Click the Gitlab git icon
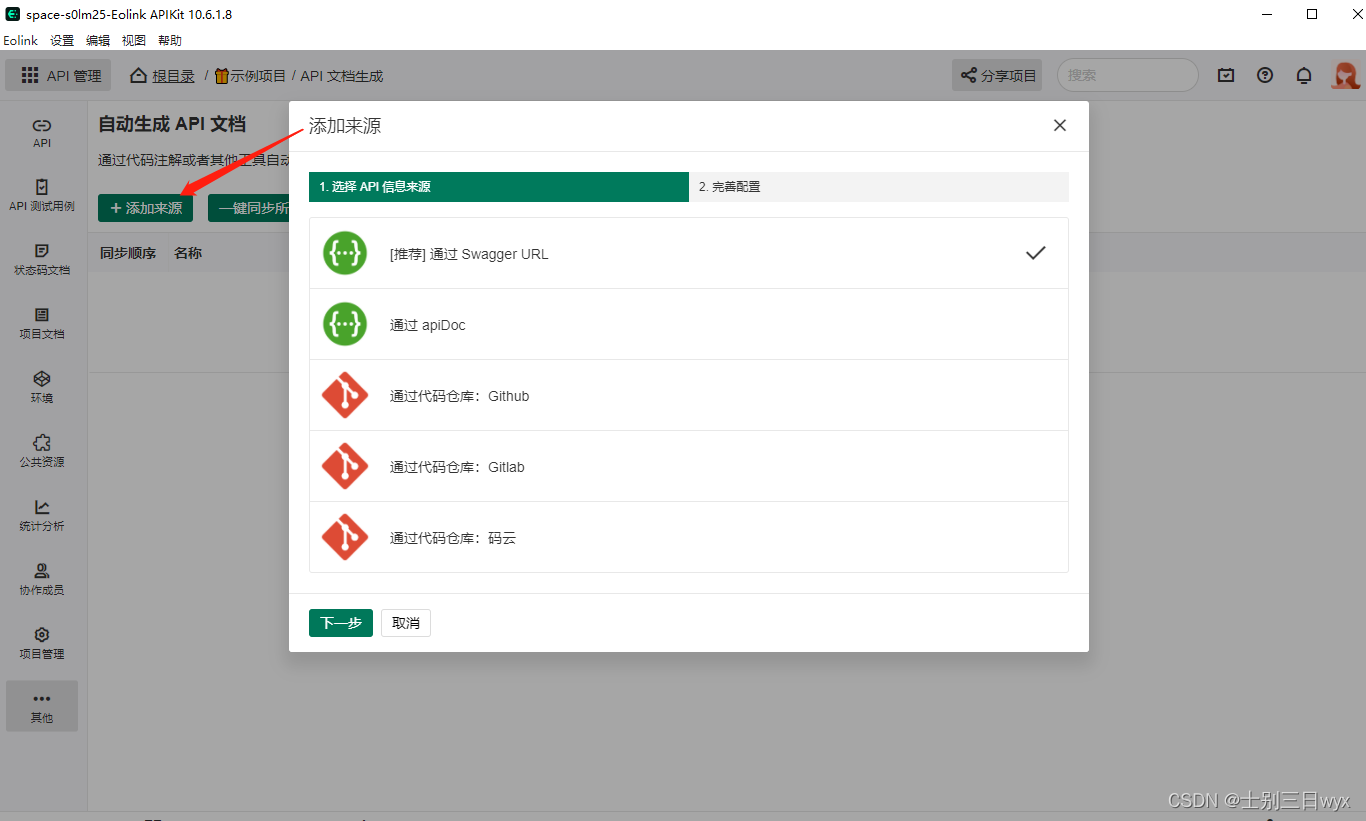The width and height of the screenshot is (1366, 821). tap(345, 467)
